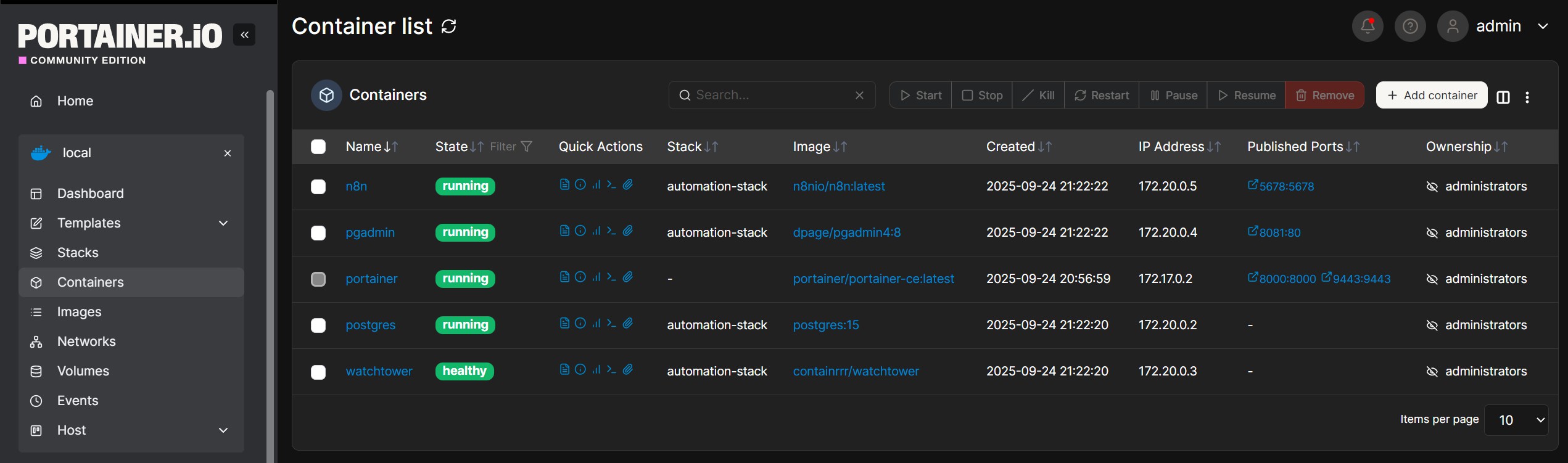The width and height of the screenshot is (1568, 463).
Task: Open the three-dot table settings menu
Action: (1527, 97)
